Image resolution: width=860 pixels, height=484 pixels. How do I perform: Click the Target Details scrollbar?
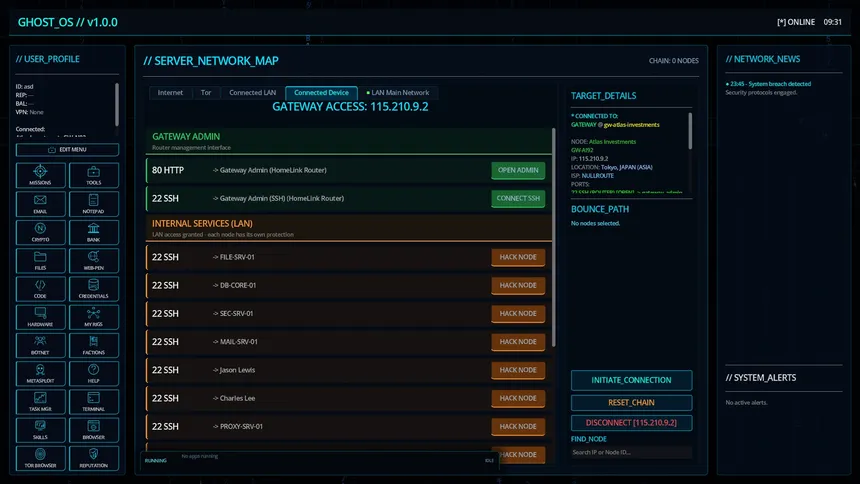[690, 131]
